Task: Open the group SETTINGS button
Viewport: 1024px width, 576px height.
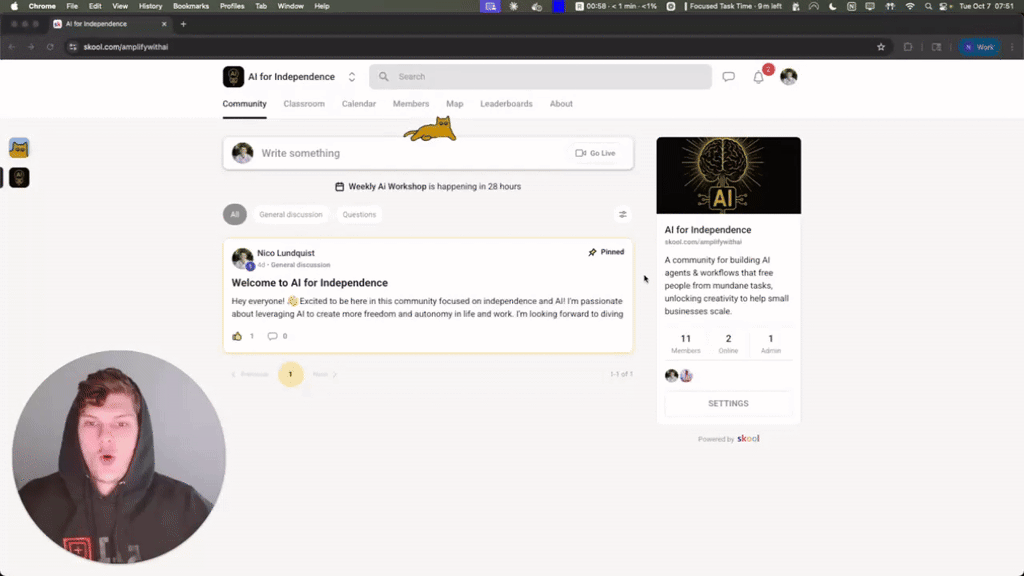Action: pos(728,404)
